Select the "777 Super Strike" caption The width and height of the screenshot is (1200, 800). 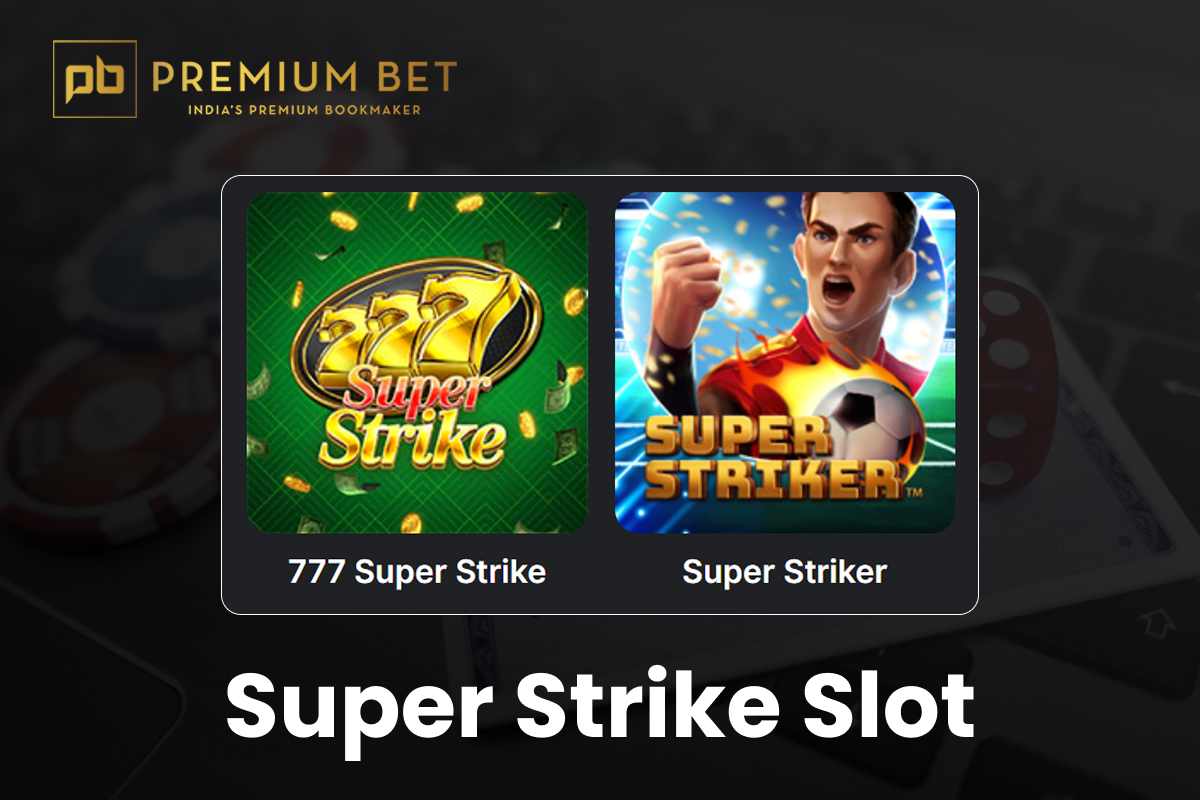click(417, 571)
